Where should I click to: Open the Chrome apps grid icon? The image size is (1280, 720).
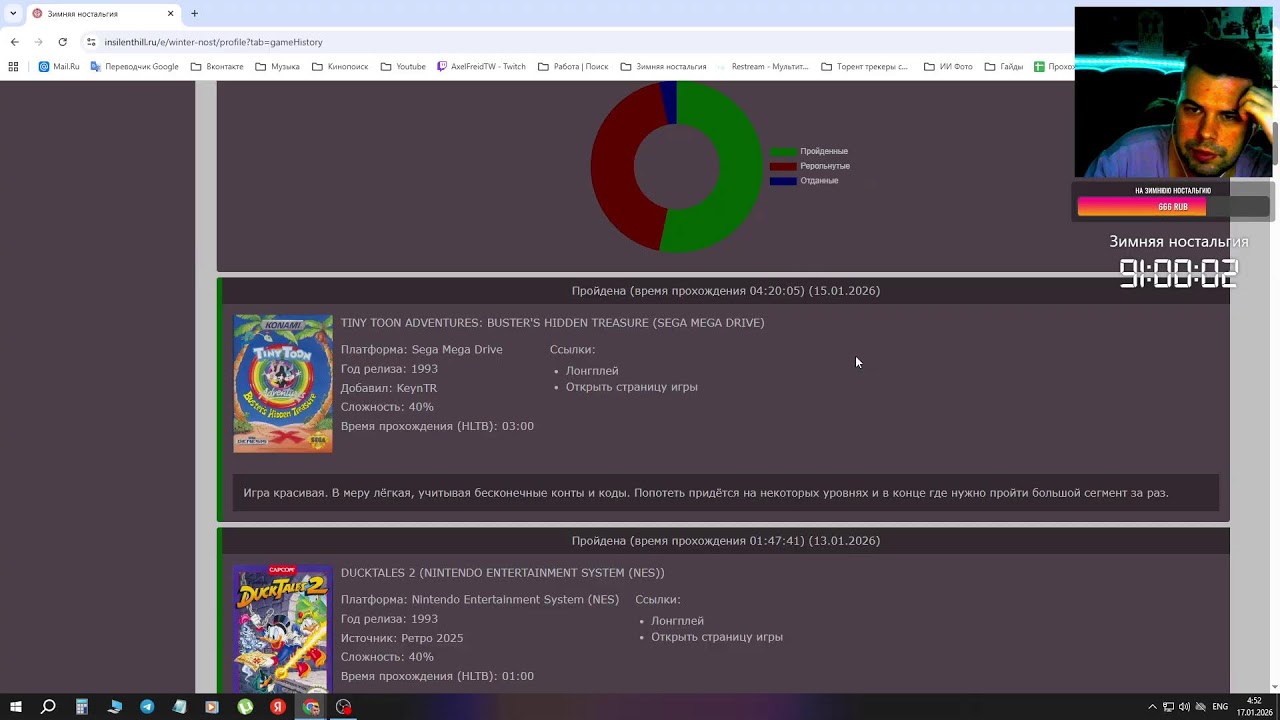(x=13, y=67)
